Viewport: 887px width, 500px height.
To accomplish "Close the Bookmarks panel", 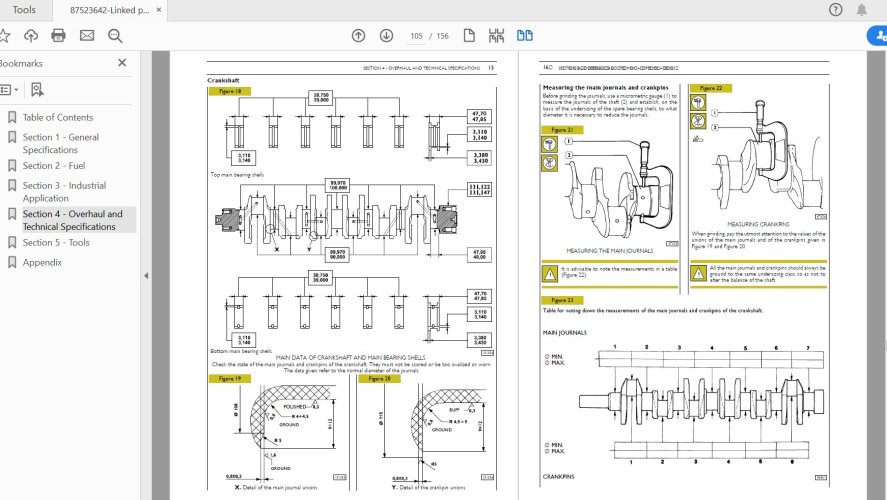I will click(x=122, y=62).
